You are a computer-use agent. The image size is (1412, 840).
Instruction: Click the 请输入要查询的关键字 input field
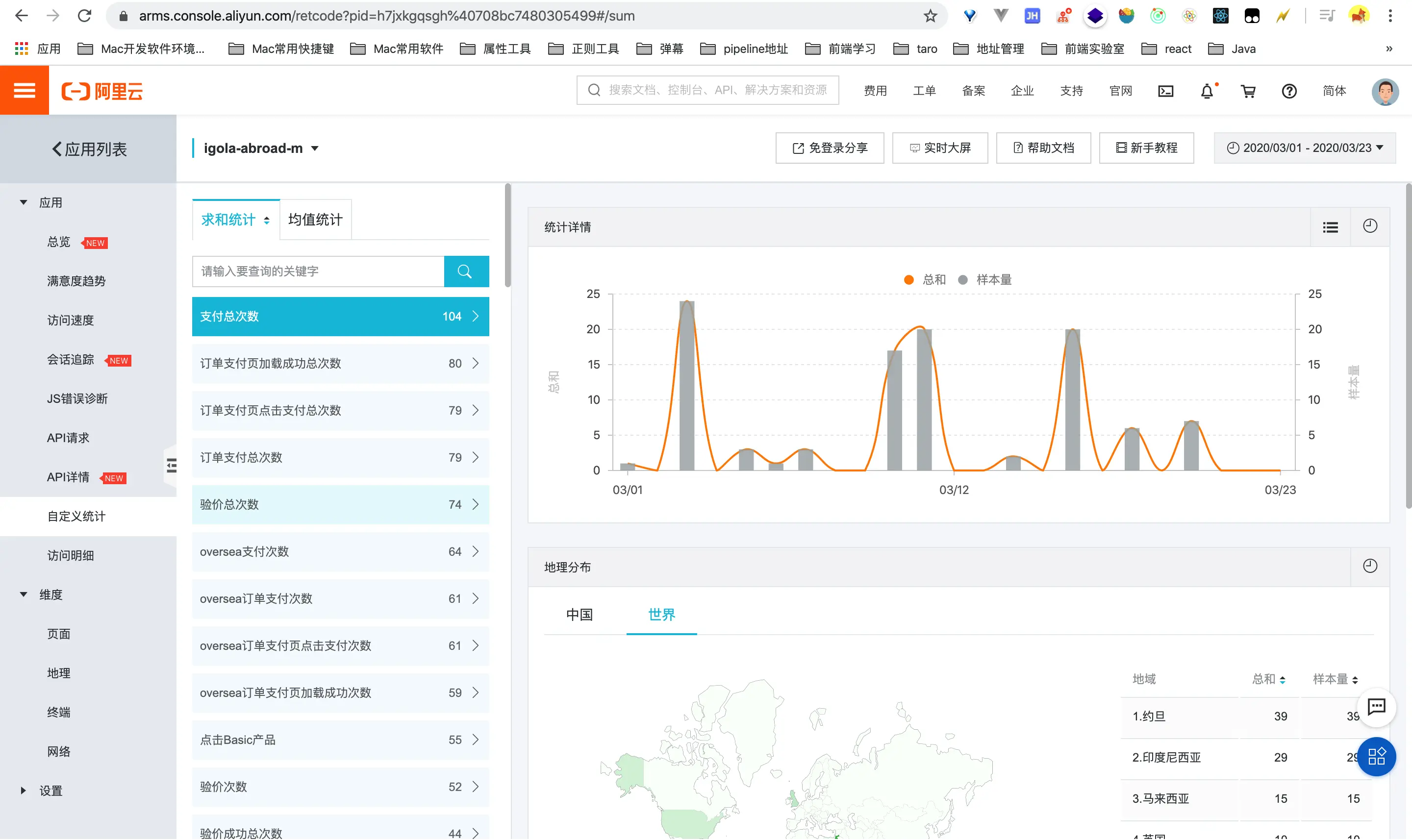tap(318, 272)
